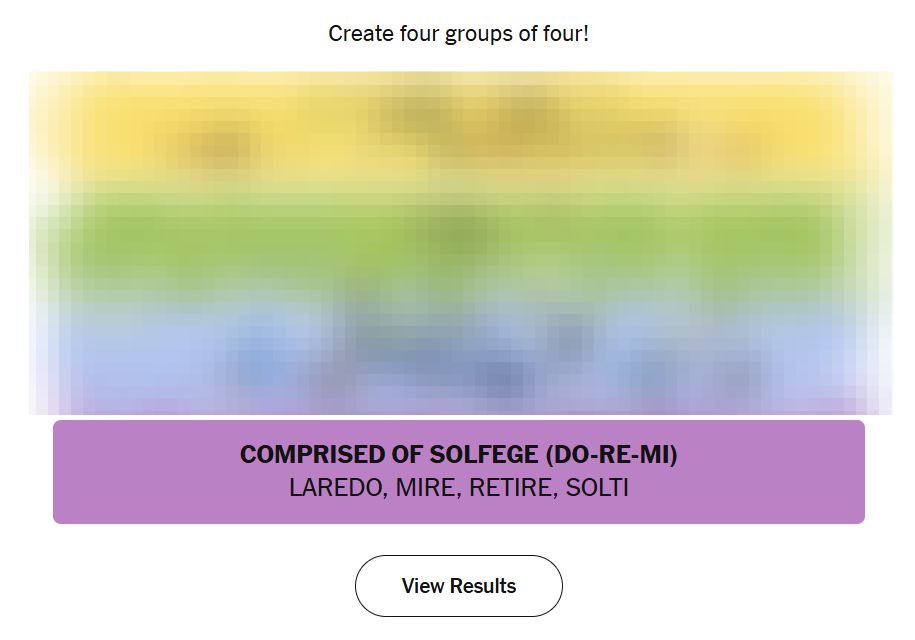This screenshot has height=640, width=915.
Task: Click the blurred dark text in green band center
Action: (460, 235)
